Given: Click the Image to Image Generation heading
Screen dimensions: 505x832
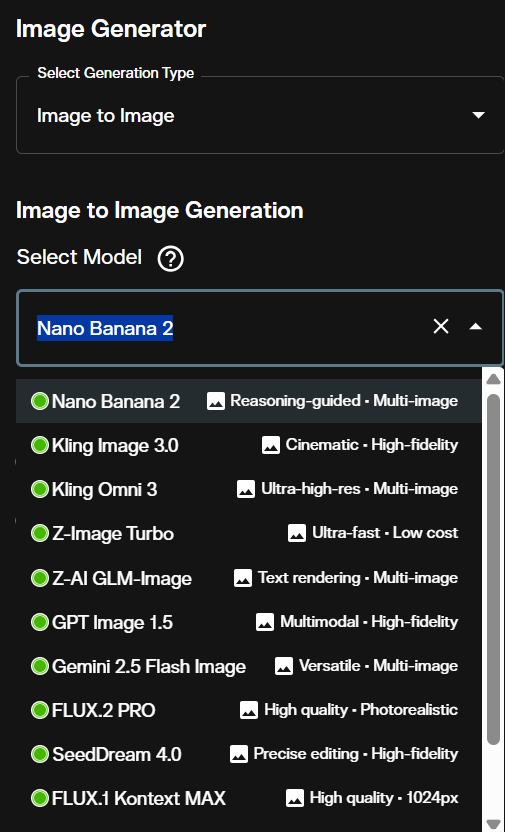Looking at the screenshot, I should click(160, 211).
